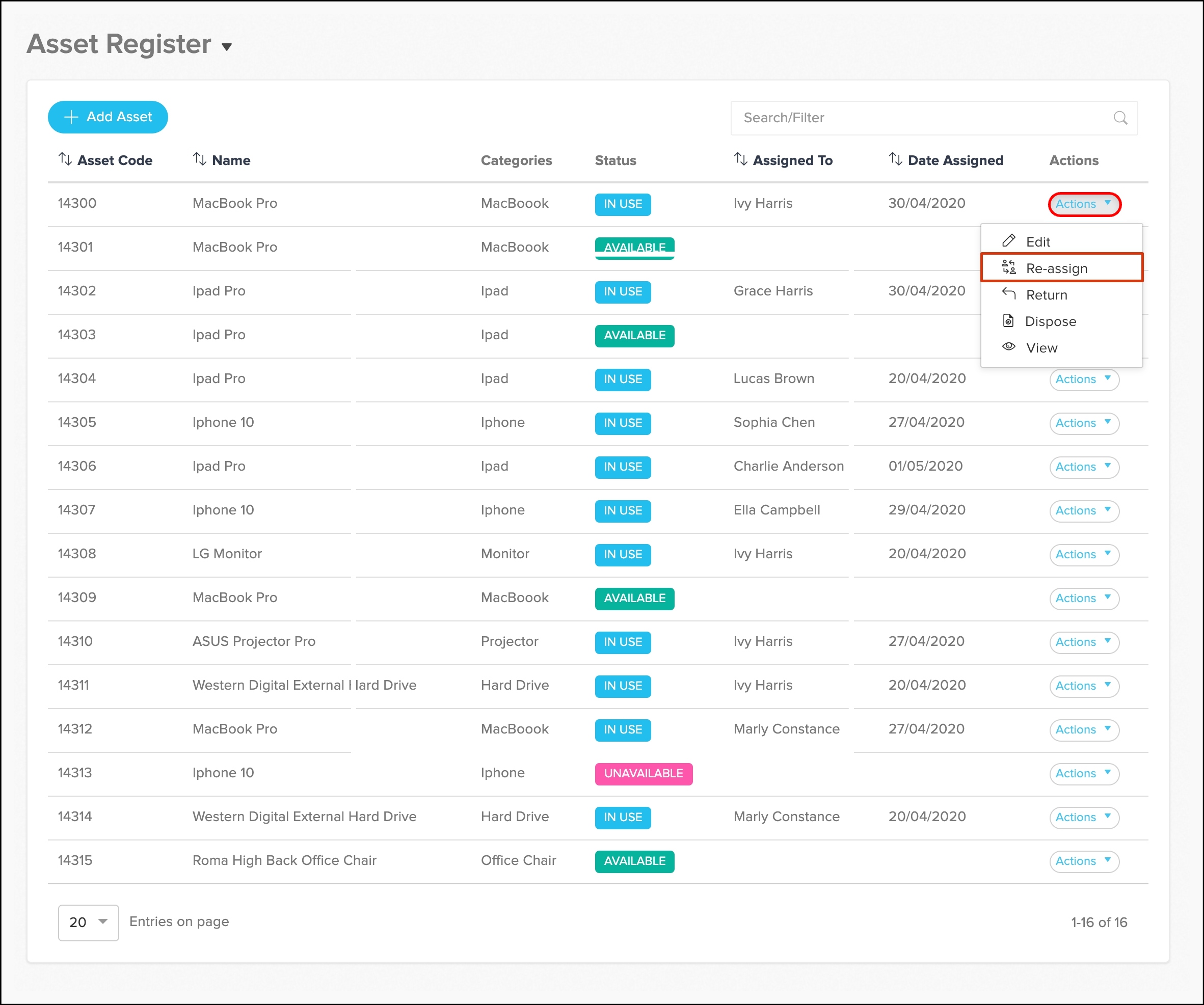
Task: Expand Actions dropdown for asset 14305
Action: click(x=1083, y=423)
